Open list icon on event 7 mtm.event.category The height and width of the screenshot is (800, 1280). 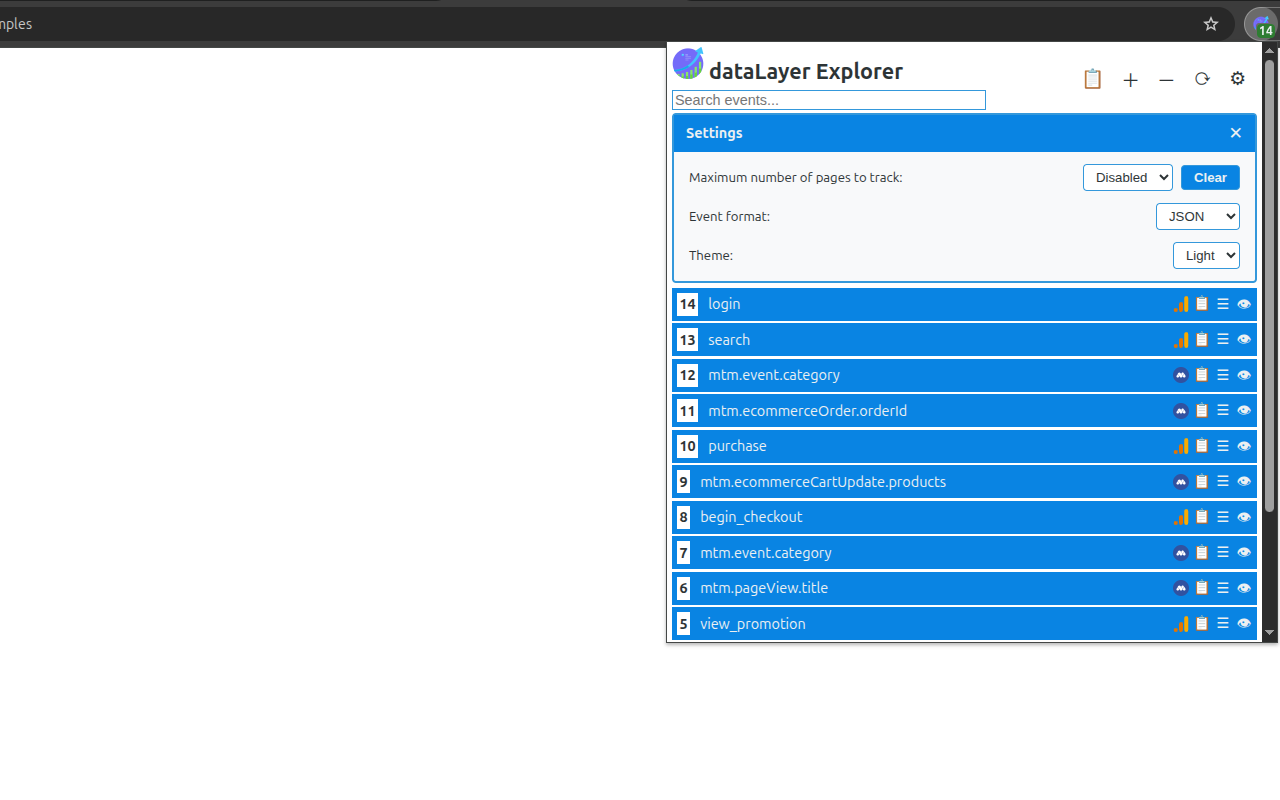1223,553
